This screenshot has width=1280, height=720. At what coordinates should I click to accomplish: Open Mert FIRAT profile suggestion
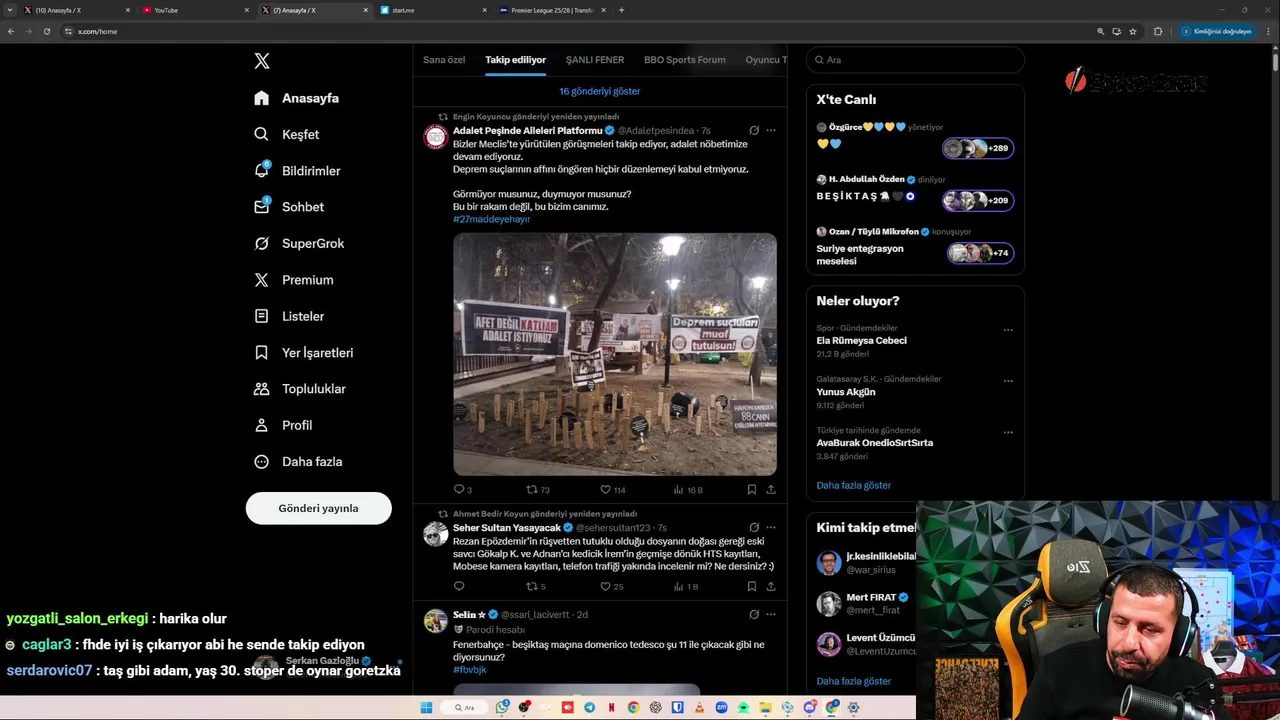[x=866, y=603]
